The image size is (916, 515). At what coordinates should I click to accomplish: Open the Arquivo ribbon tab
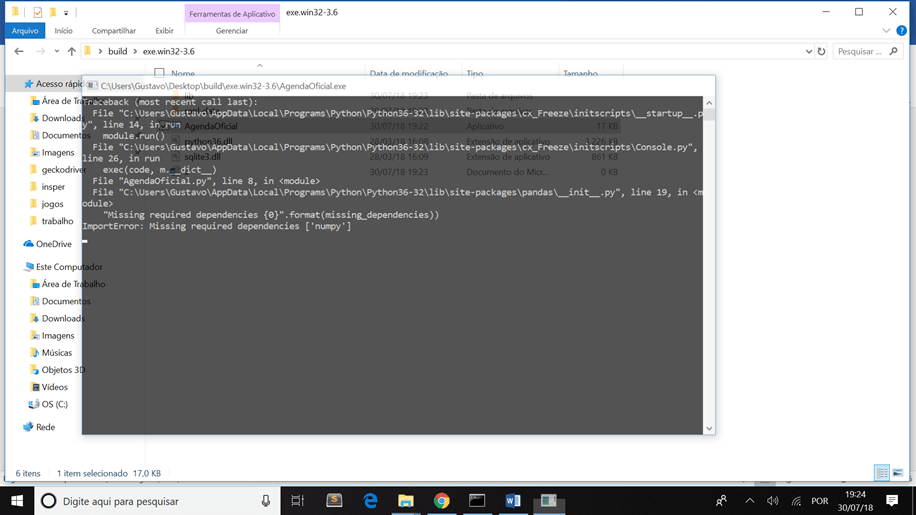[25, 30]
